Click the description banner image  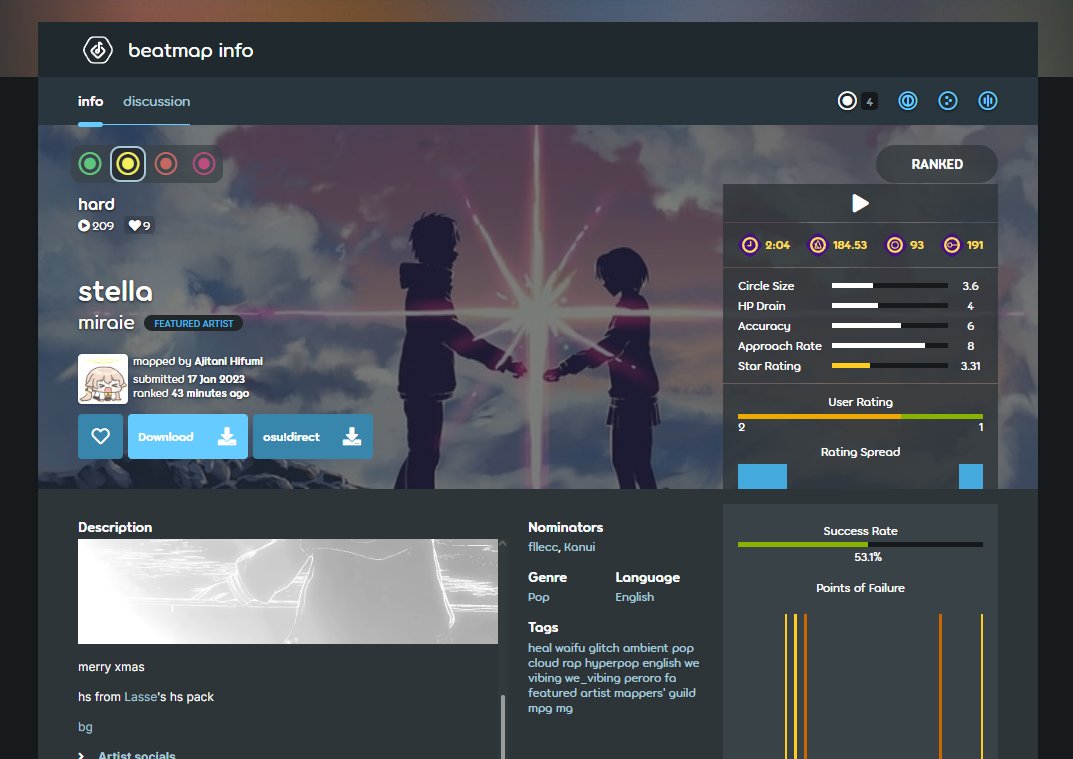(x=287, y=591)
